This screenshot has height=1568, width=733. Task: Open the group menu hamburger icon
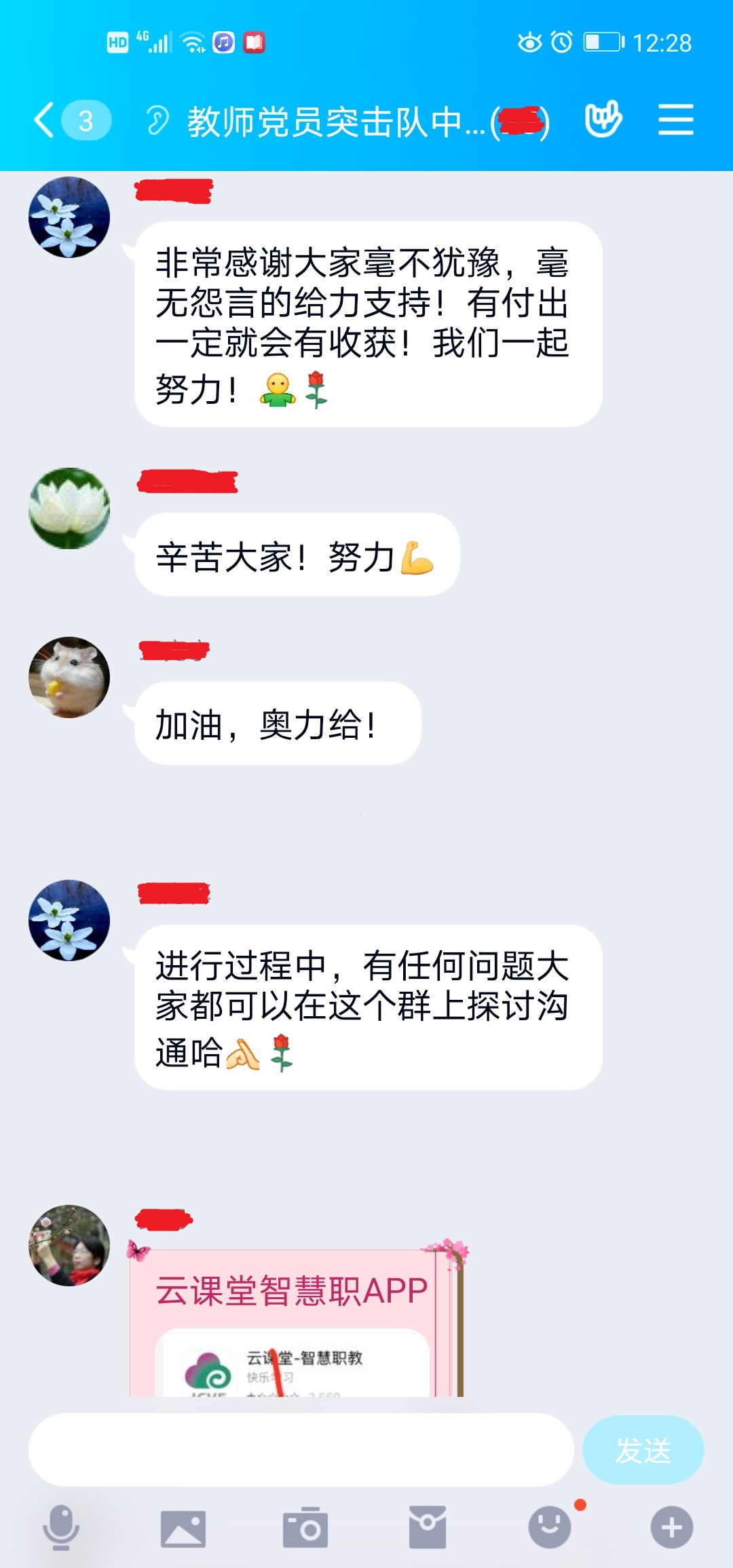[x=675, y=119]
